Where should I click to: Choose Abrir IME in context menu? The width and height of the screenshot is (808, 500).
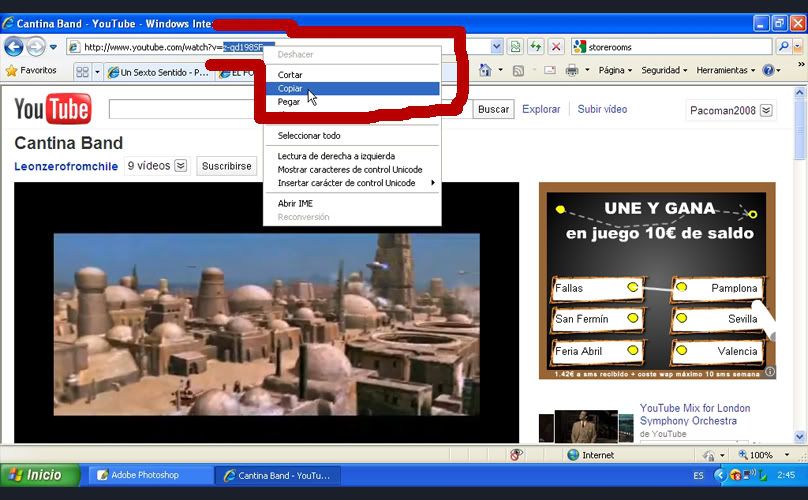pyautogui.click(x=352, y=204)
